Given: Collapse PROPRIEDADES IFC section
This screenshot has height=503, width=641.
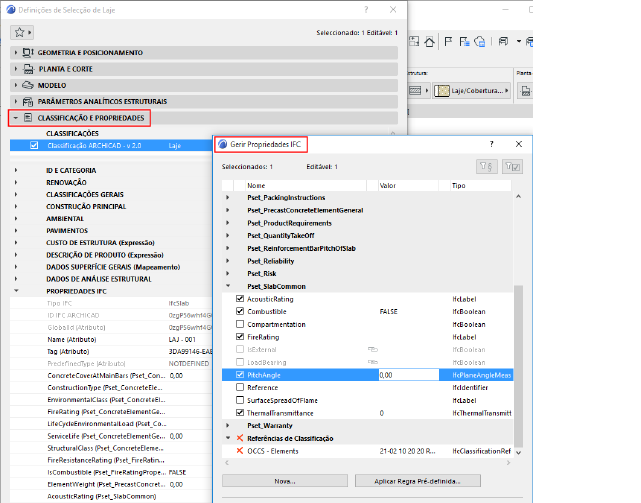Looking at the screenshot, I should tap(16, 291).
